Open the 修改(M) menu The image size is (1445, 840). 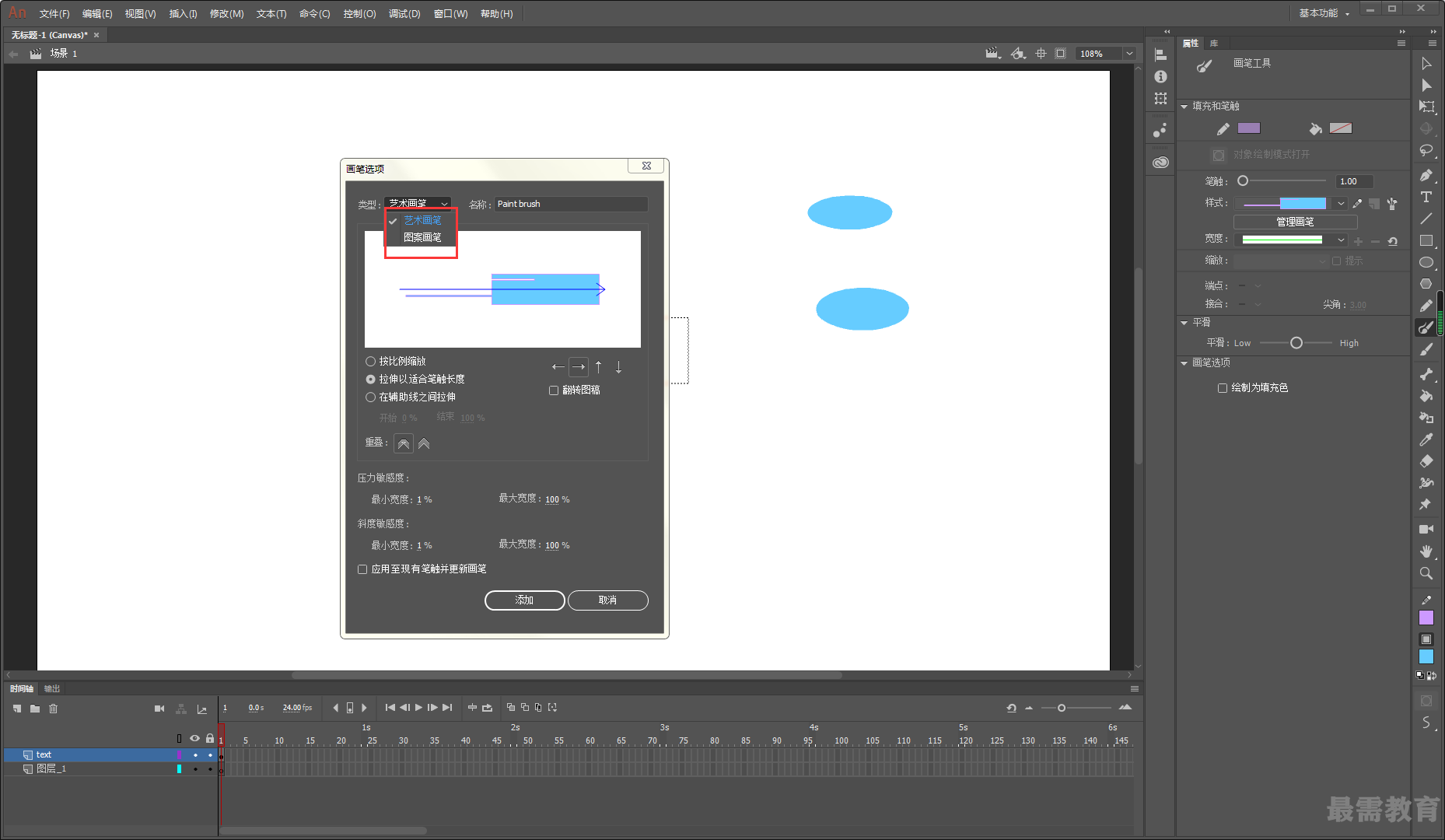(x=227, y=14)
